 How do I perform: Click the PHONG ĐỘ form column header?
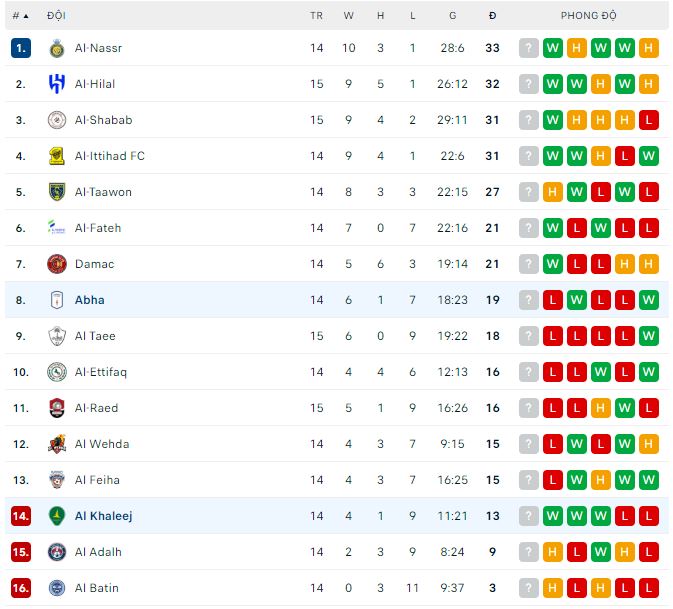coord(588,16)
